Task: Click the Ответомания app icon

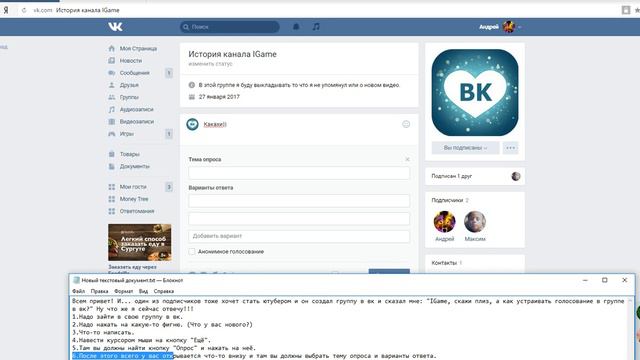Action: pos(111,211)
